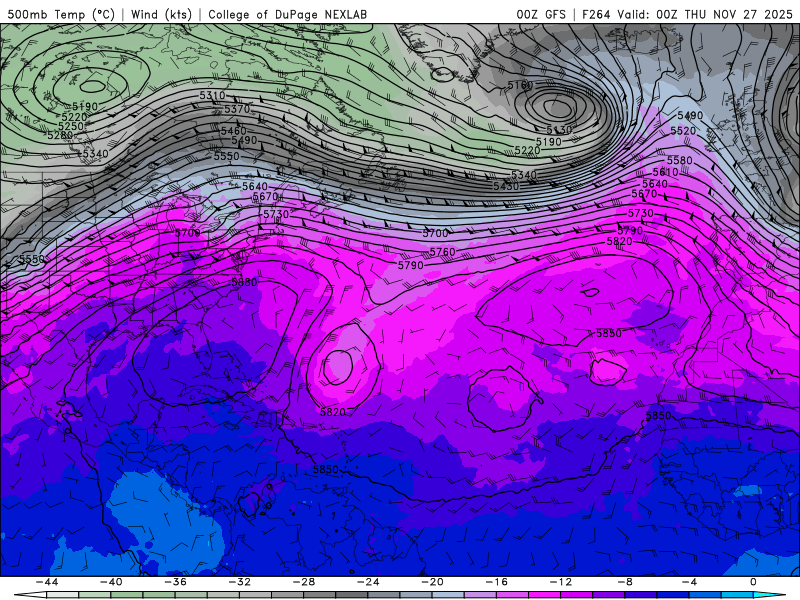Screen dimensions: 800x600
Task: Click the 5460 contour label
Action: [x=234, y=131]
